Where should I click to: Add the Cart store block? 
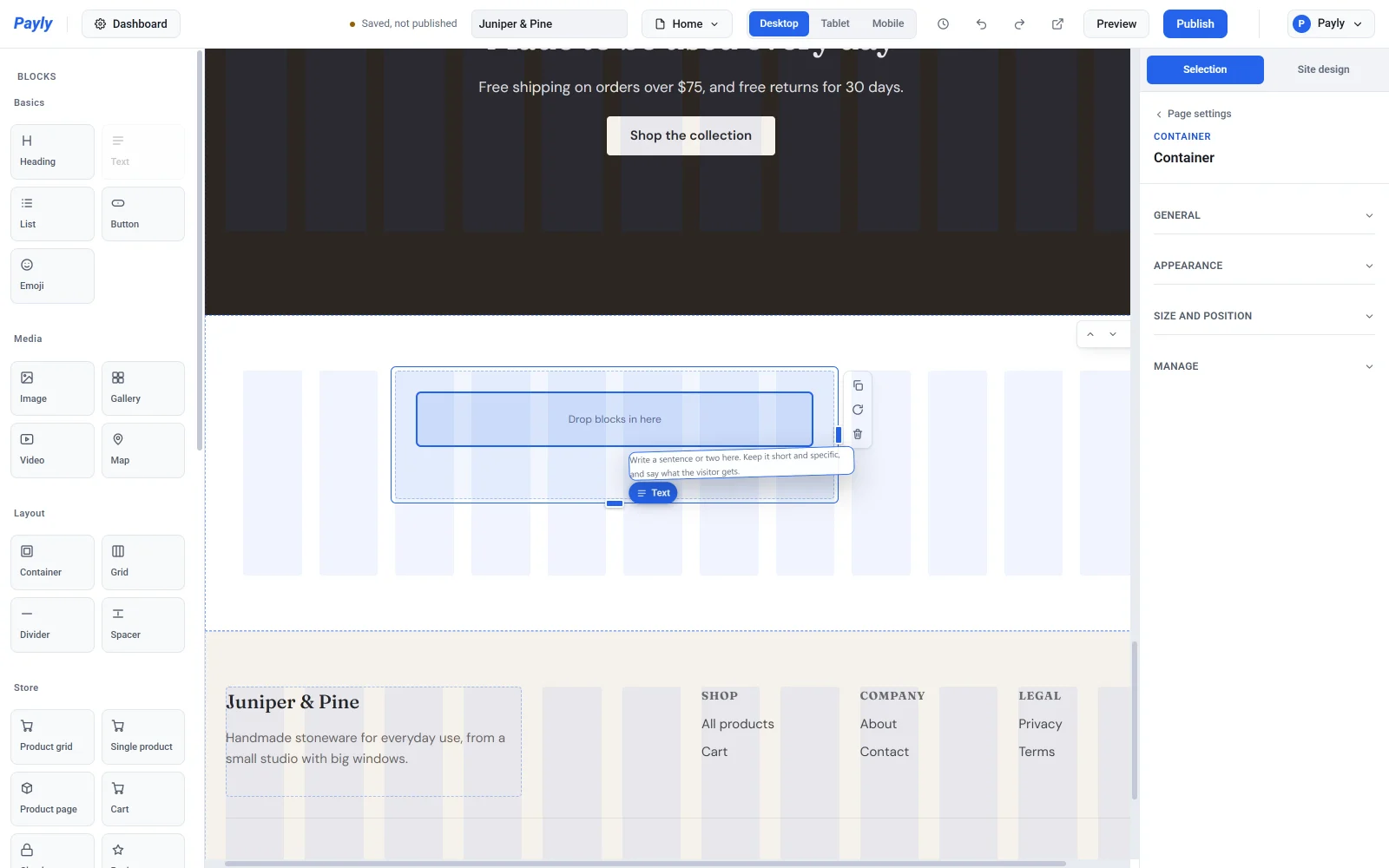coord(143,799)
